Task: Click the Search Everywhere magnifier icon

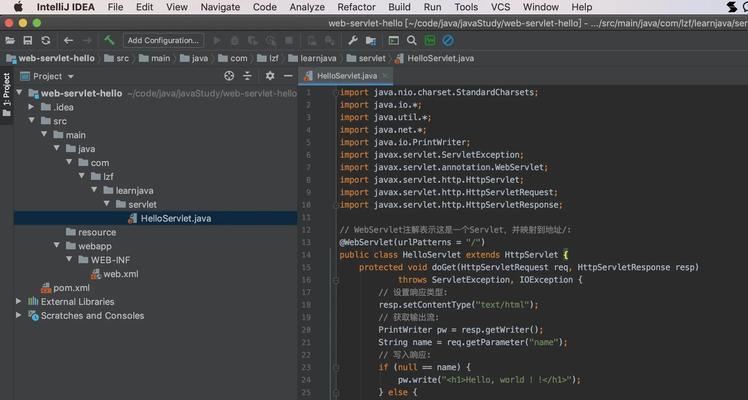Action: click(412, 41)
